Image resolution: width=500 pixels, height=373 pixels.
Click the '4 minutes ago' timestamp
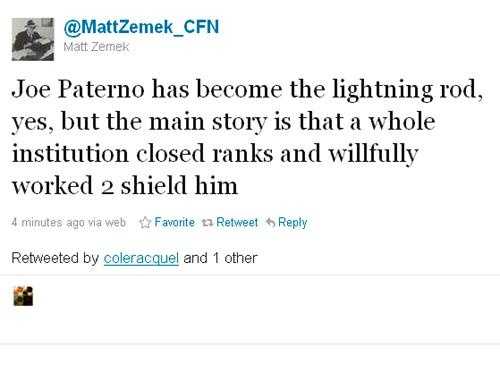48,222
